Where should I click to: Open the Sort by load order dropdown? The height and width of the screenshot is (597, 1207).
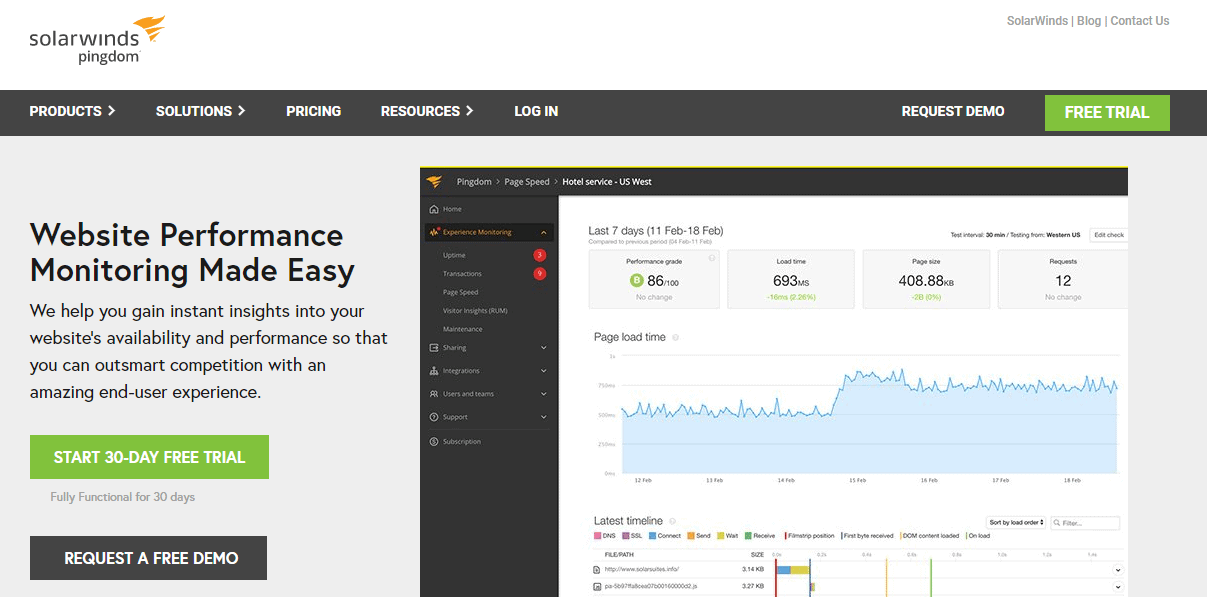pos(1017,523)
